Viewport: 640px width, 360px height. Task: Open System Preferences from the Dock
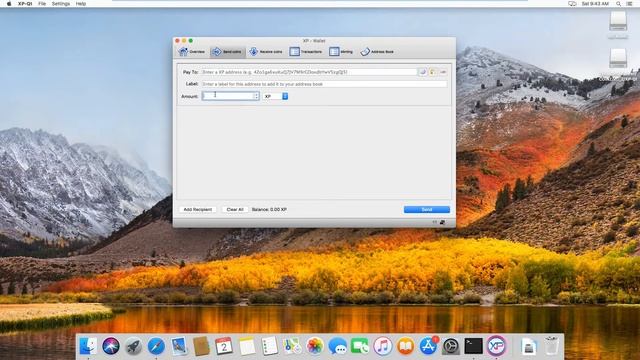451,346
